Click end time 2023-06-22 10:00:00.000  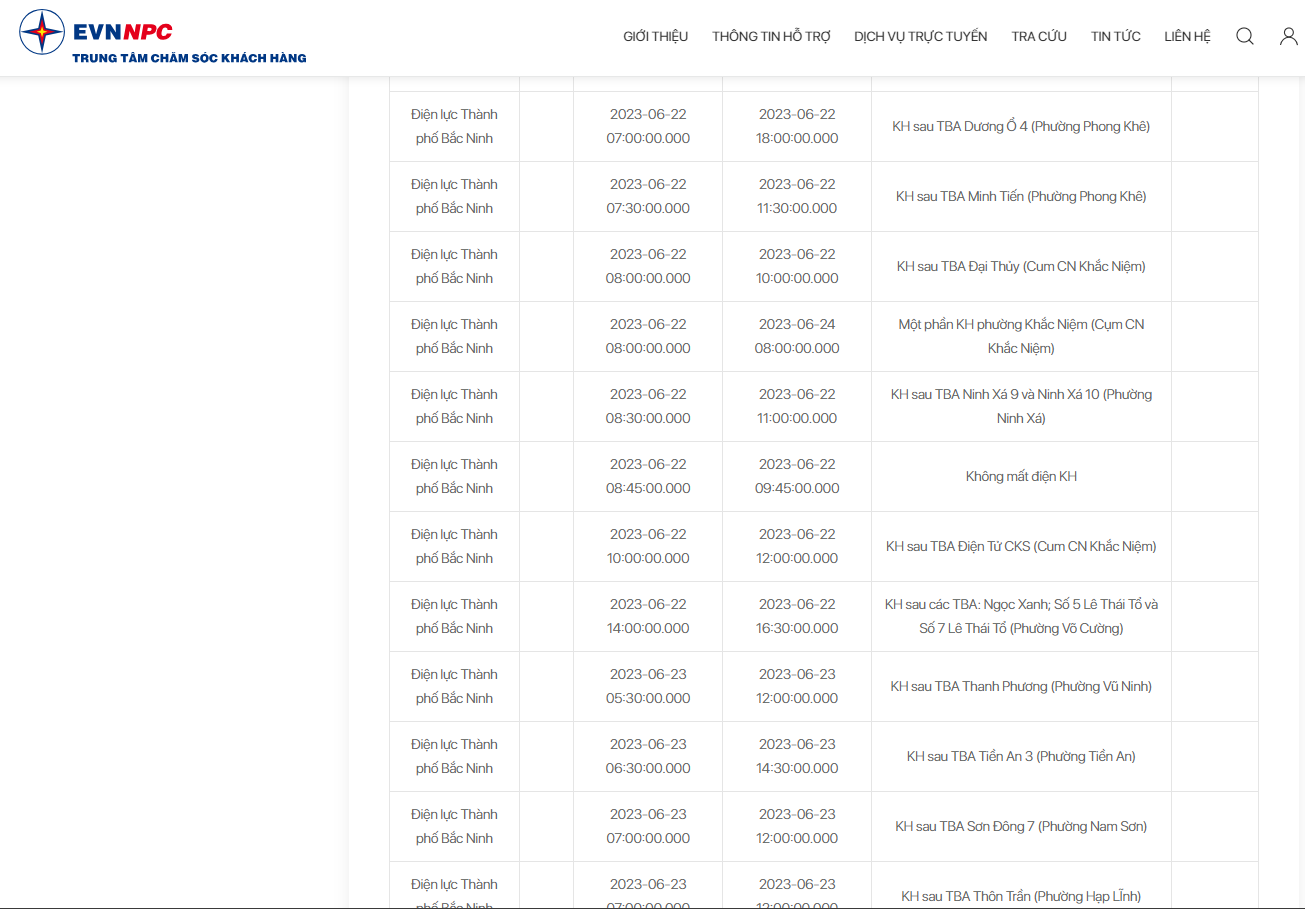tap(797, 267)
